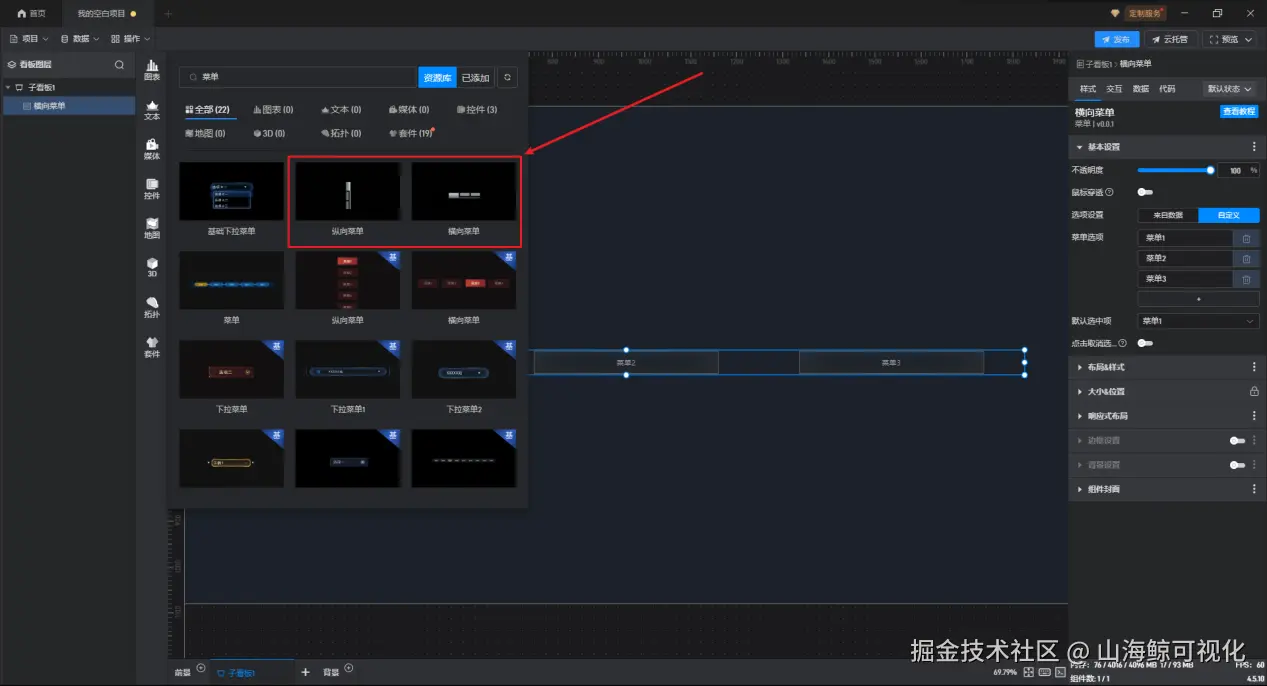This screenshot has height=686, width=1267.
Task: Open the 媒体 media components sidebar icon
Action: click(x=152, y=149)
